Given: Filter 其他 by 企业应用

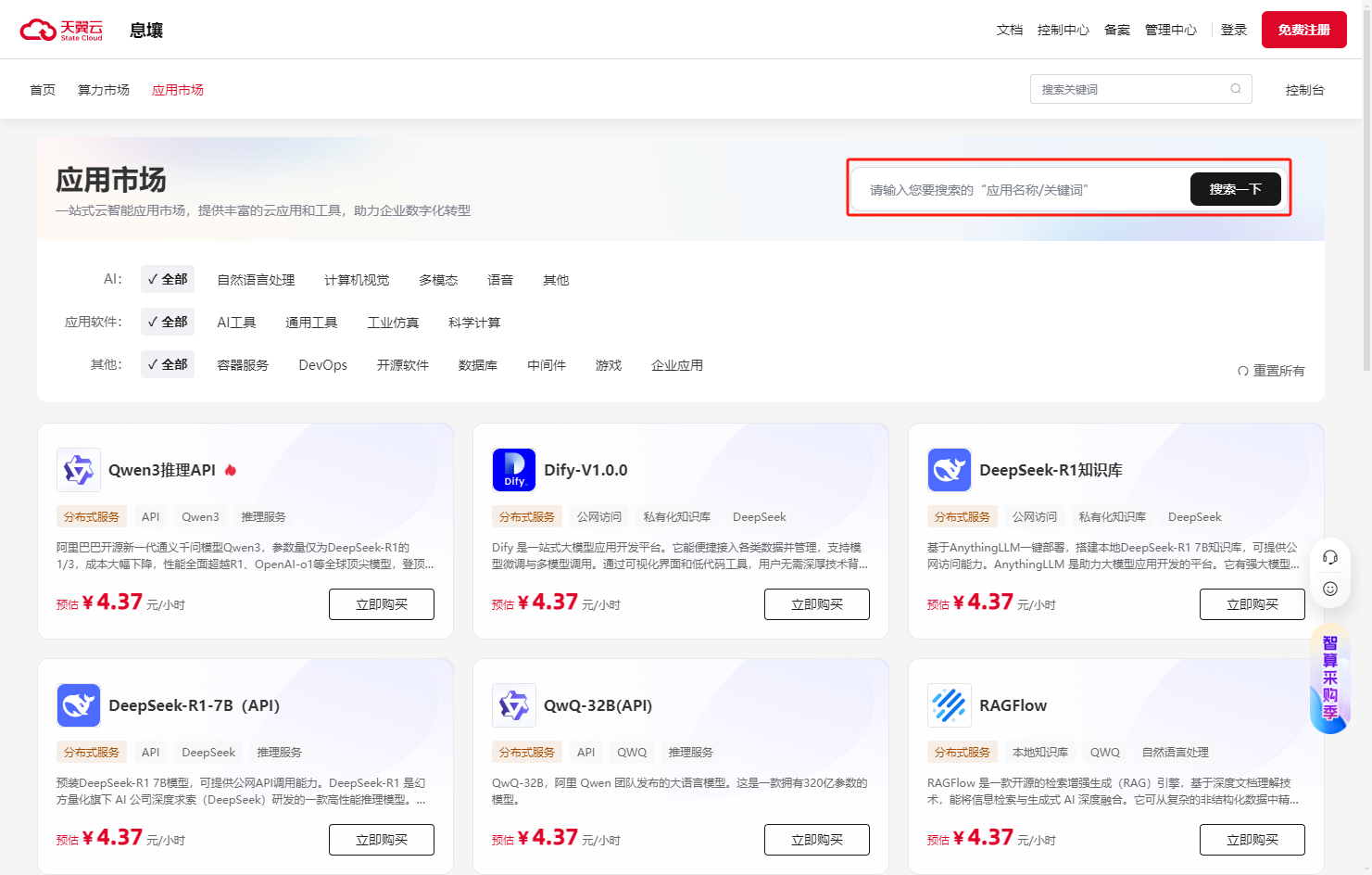Looking at the screenshot, I should click(x=677, y=365).
